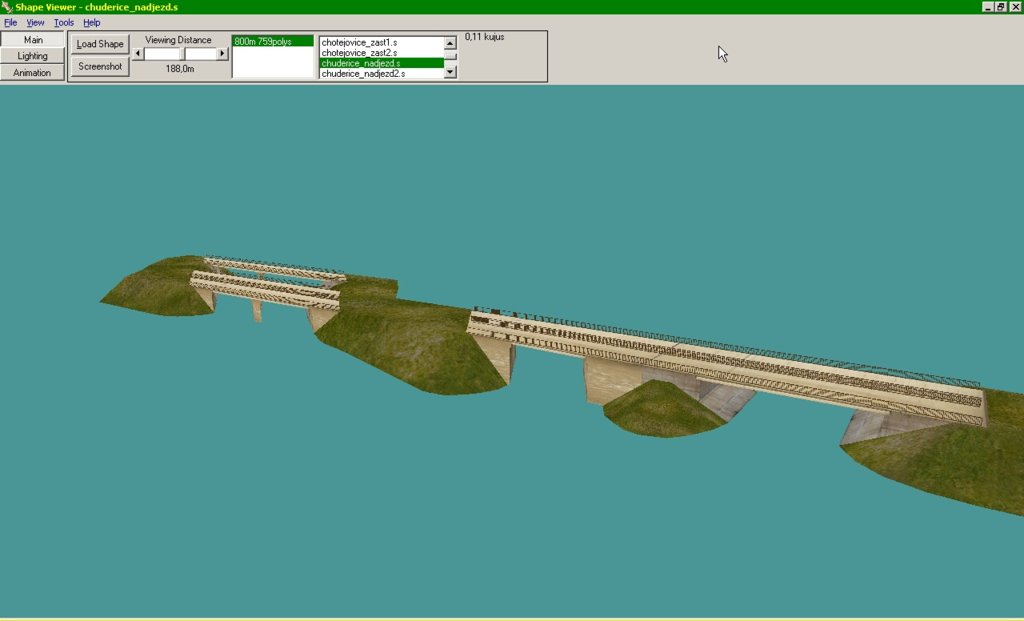This screenshot has height=621, width=1024.
Task: Select the 800m 759polys LOD entry
Action: pos(272,42)
